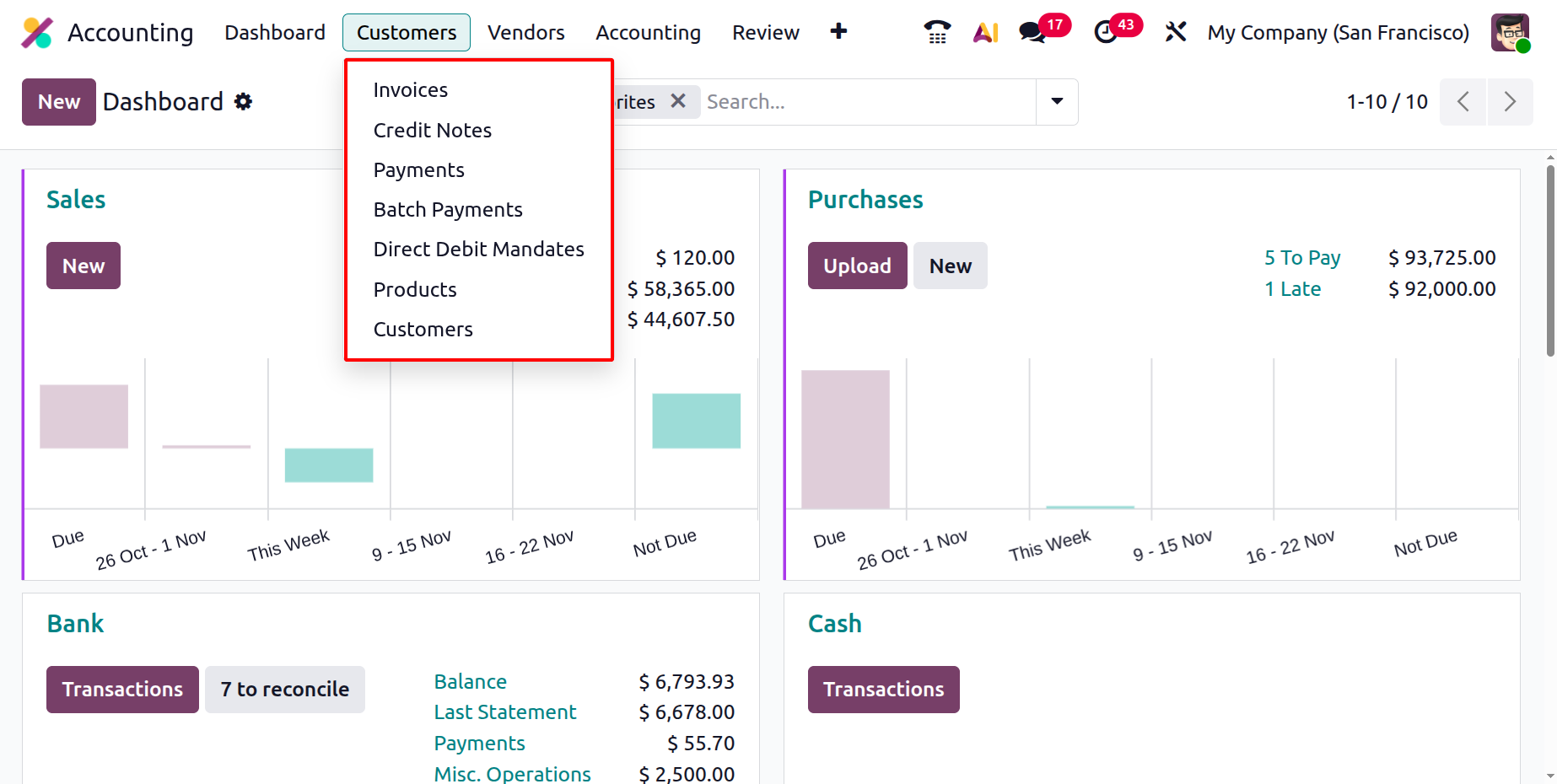Open the Vendors menu
Image resolution: width=1557 pixels, height=784 pixels.
525,32
